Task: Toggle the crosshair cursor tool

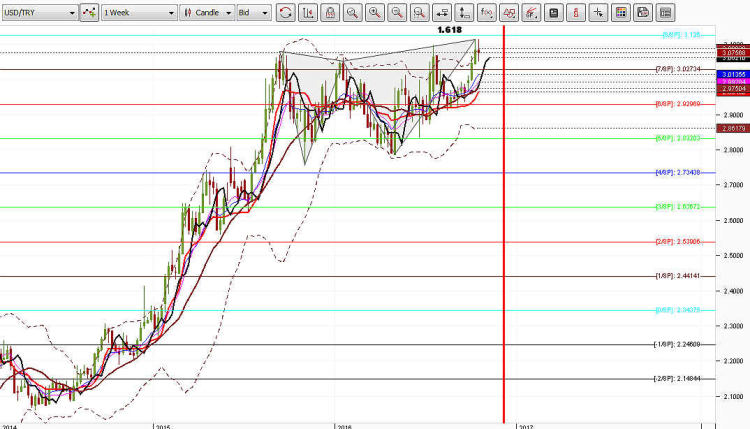Action: point(598,12)
